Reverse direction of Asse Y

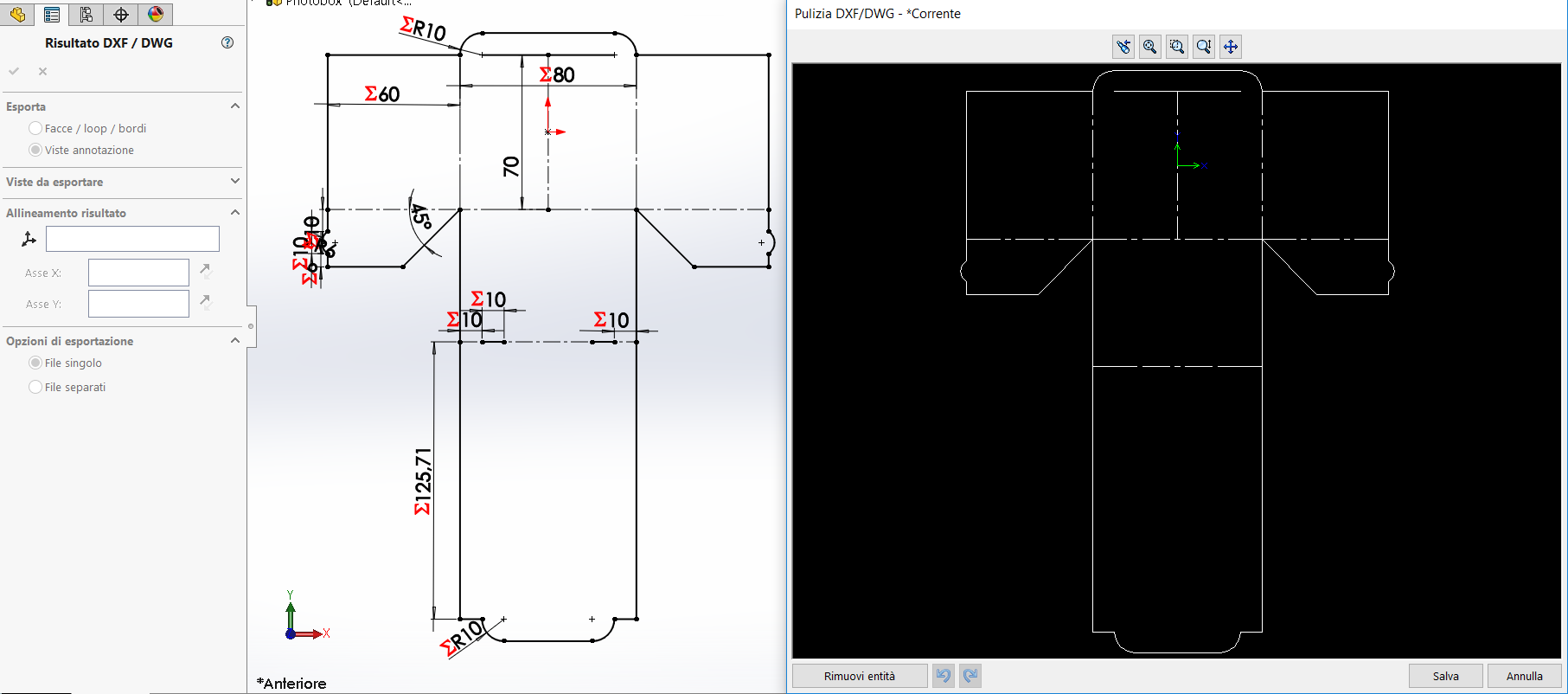205,301
